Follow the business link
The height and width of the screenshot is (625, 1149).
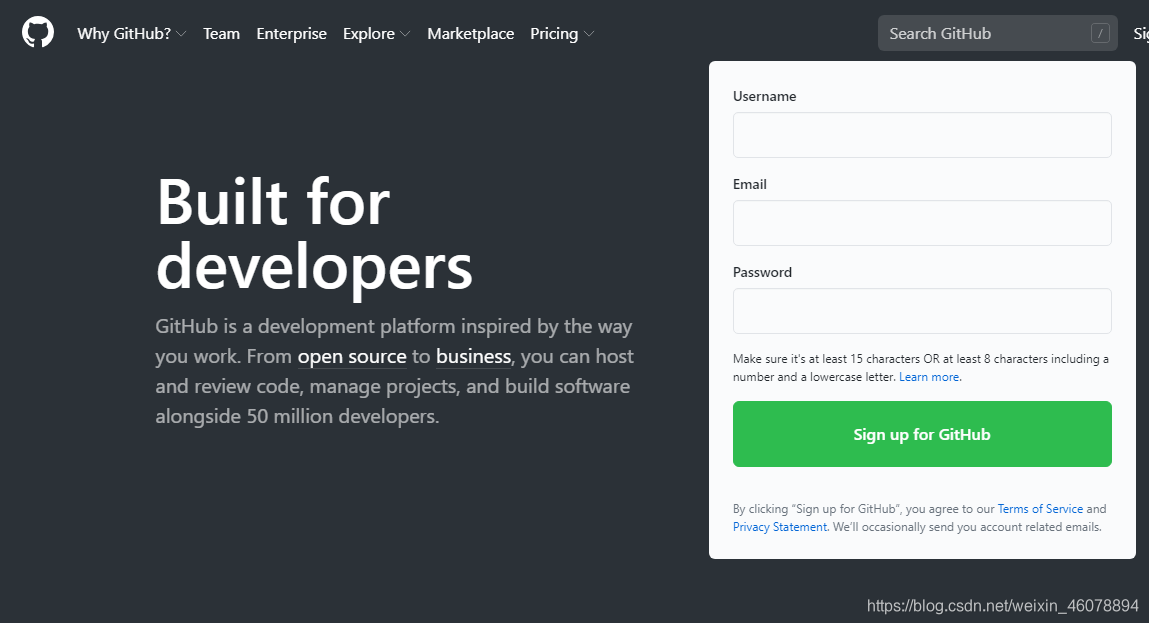[x=473, y=356]
